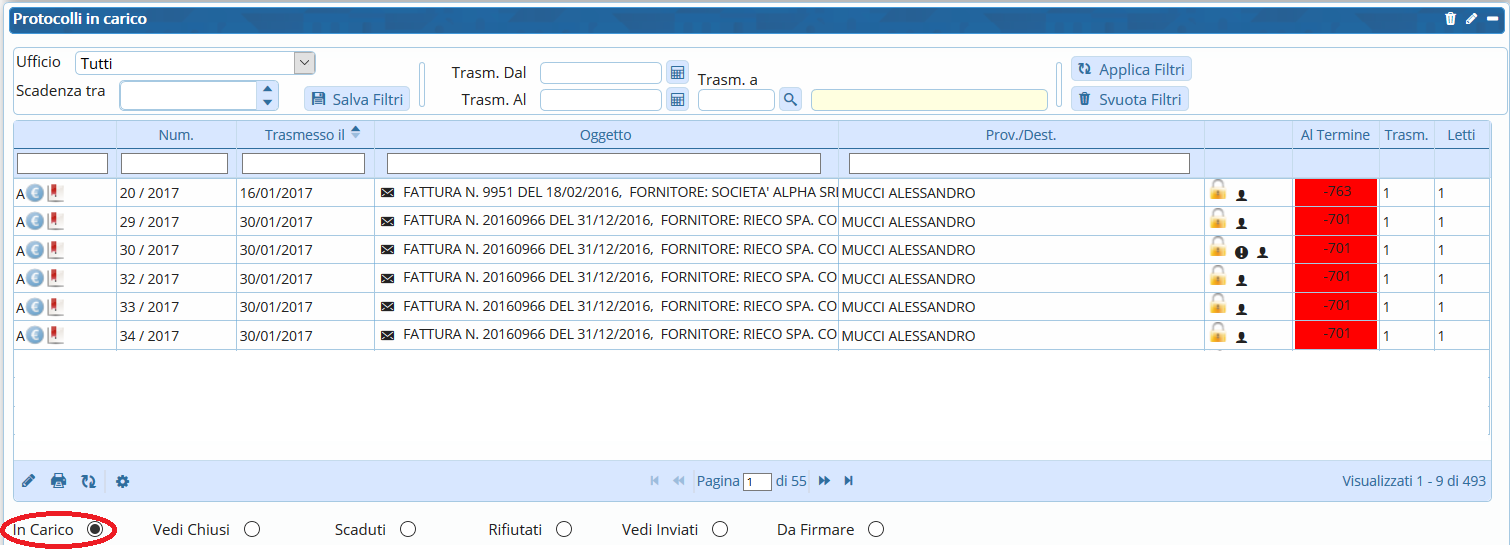This screenshot has width=1511, height=550.
Task: Click the Svuota Filtri button
Action: (x=1130, y=99)
